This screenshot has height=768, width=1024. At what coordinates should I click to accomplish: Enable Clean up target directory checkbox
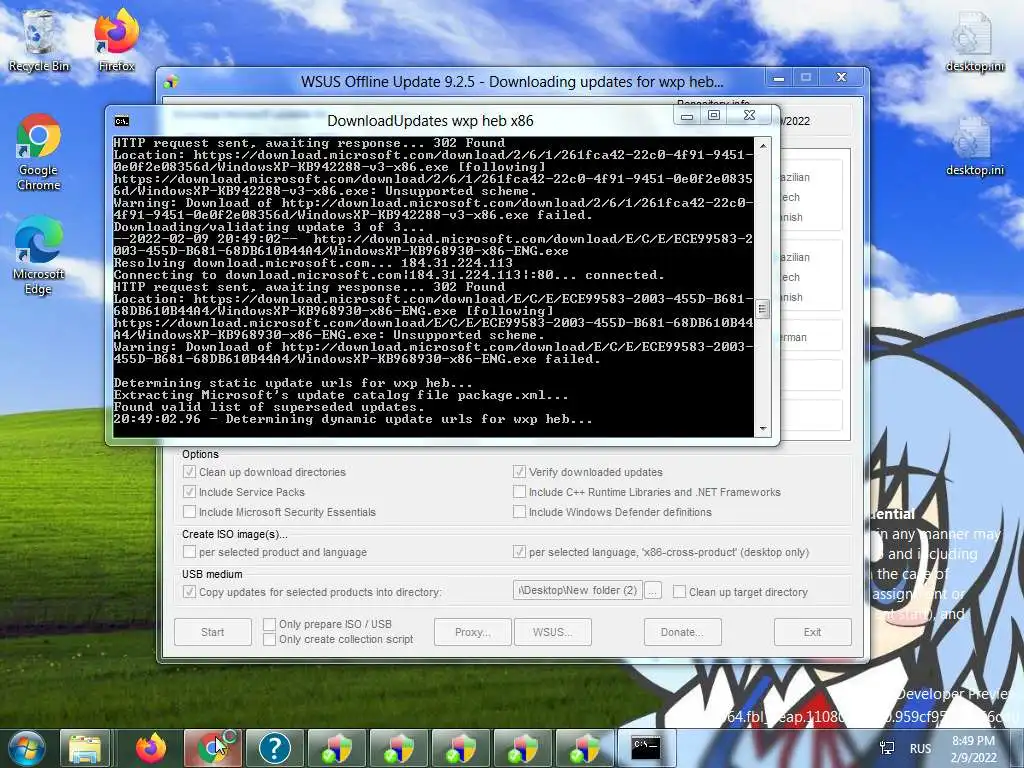(x=679, y=592)
